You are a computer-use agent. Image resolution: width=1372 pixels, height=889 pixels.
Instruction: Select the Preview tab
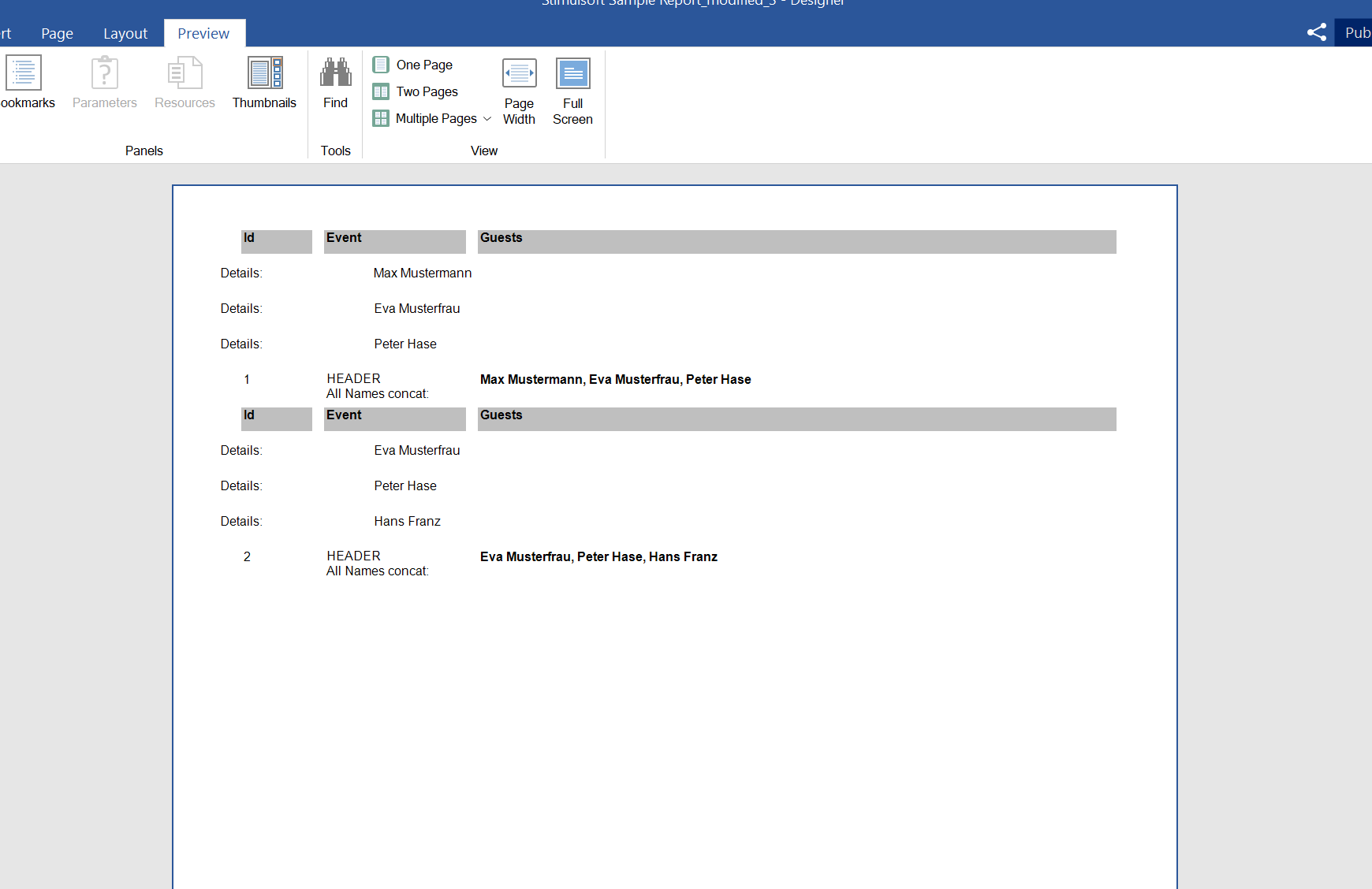[204, 33]
